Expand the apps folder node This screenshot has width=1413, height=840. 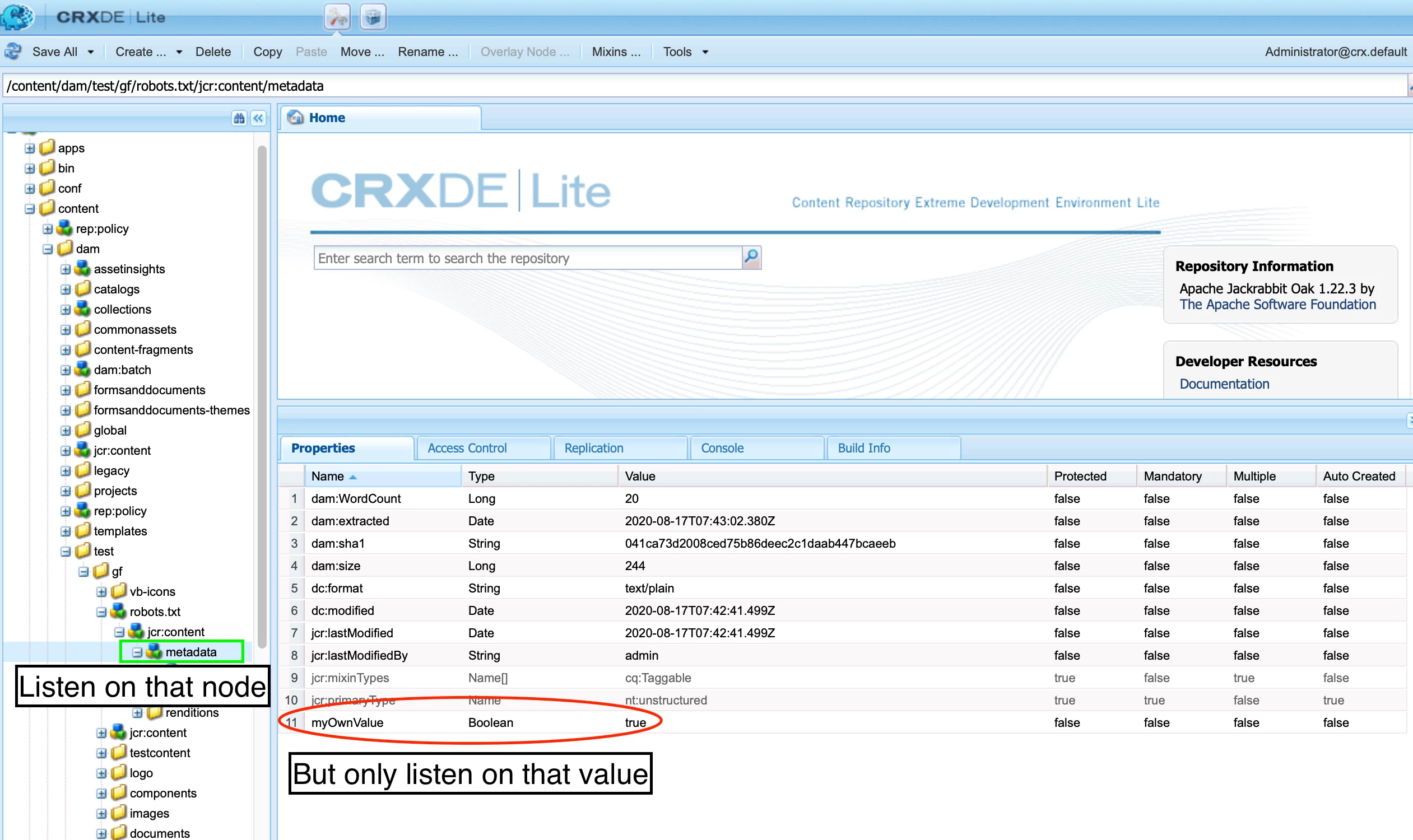[30, 148]
